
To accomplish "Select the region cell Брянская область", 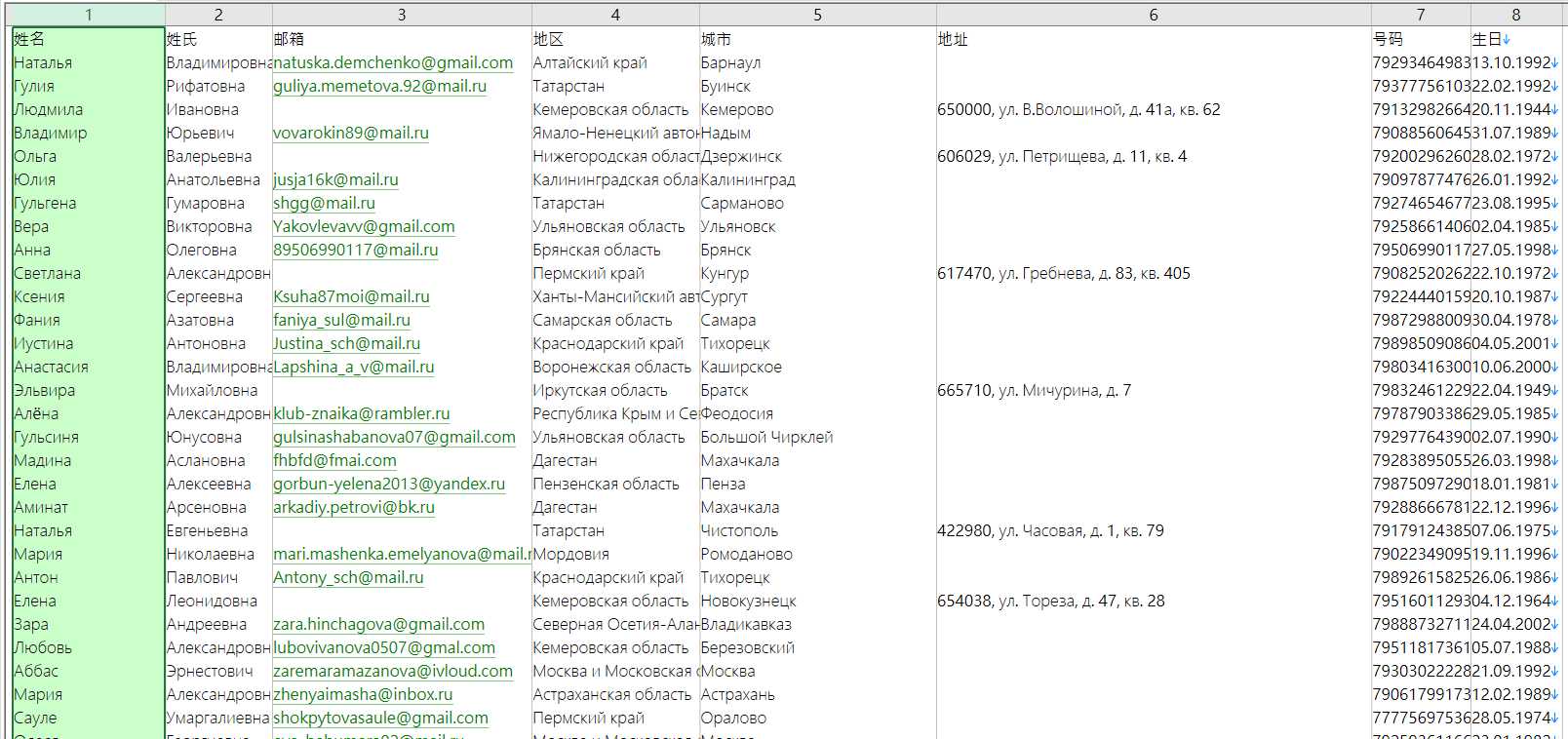I will pos(615,250).
